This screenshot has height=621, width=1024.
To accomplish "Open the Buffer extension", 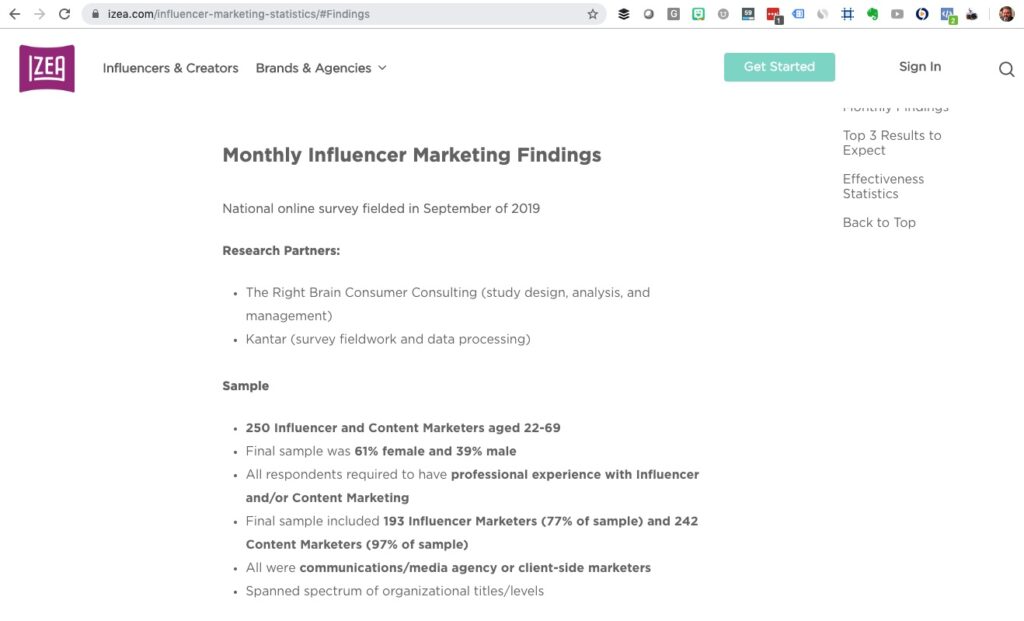I will tap(623, 14).
